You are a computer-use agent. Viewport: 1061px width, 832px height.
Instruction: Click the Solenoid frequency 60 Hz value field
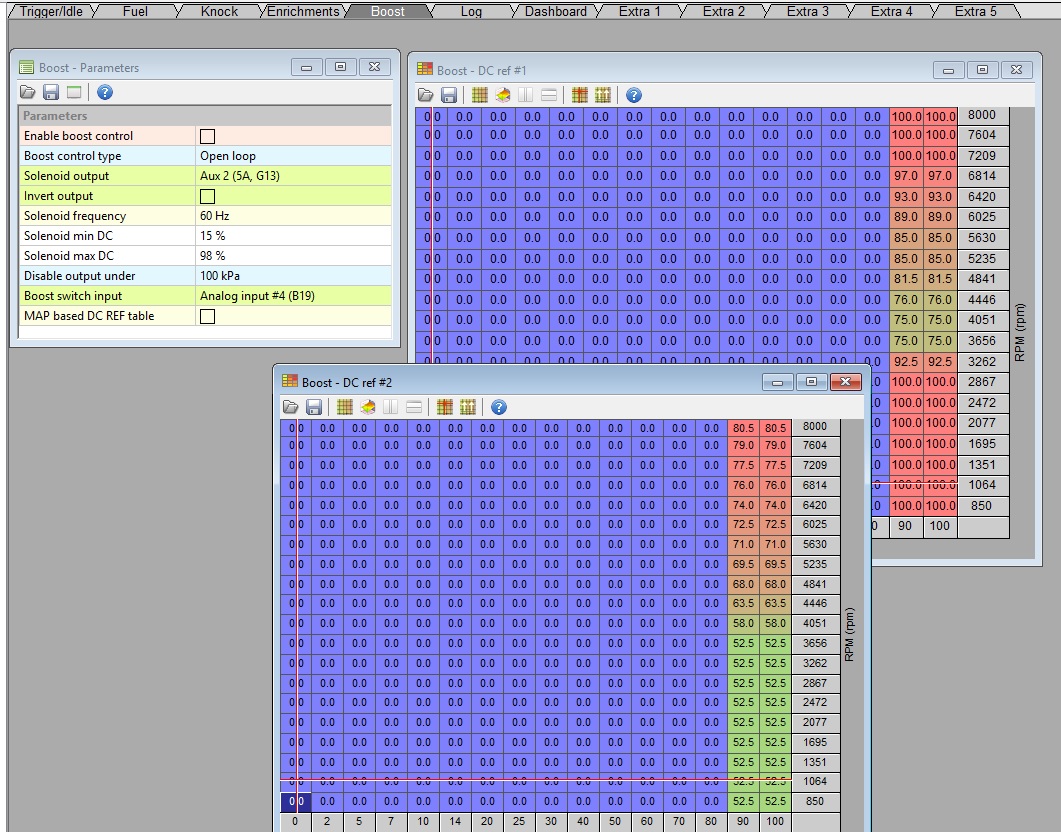pos(293,216)
